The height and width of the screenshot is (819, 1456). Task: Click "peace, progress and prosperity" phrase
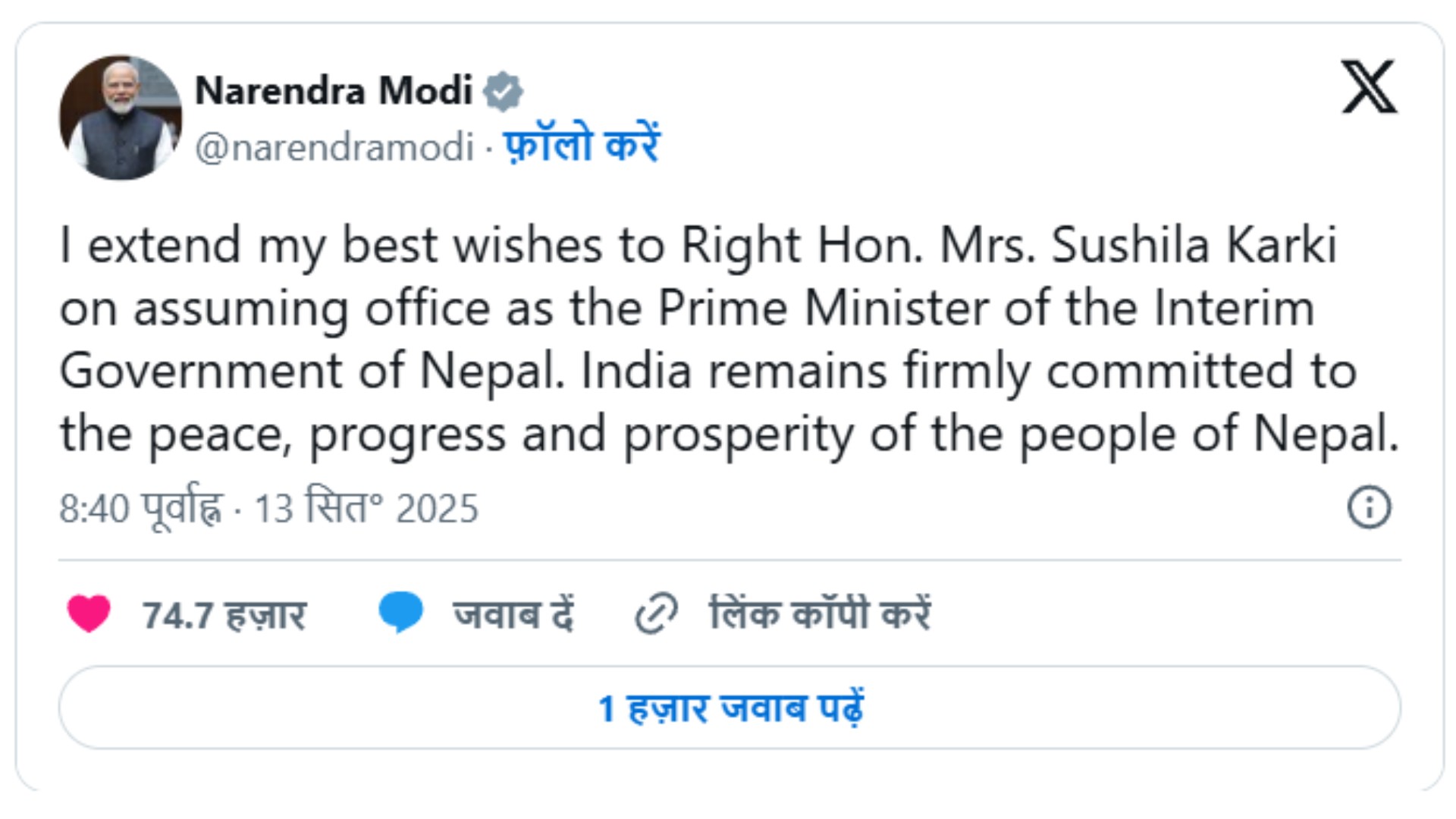click(500, 435)
